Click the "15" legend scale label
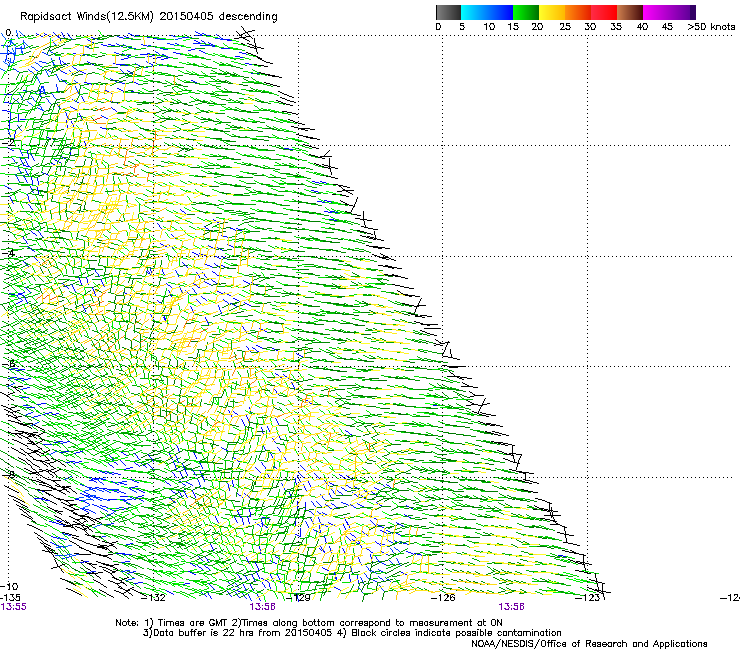Screen dimensions: 740x650 (x=513, y=27)
